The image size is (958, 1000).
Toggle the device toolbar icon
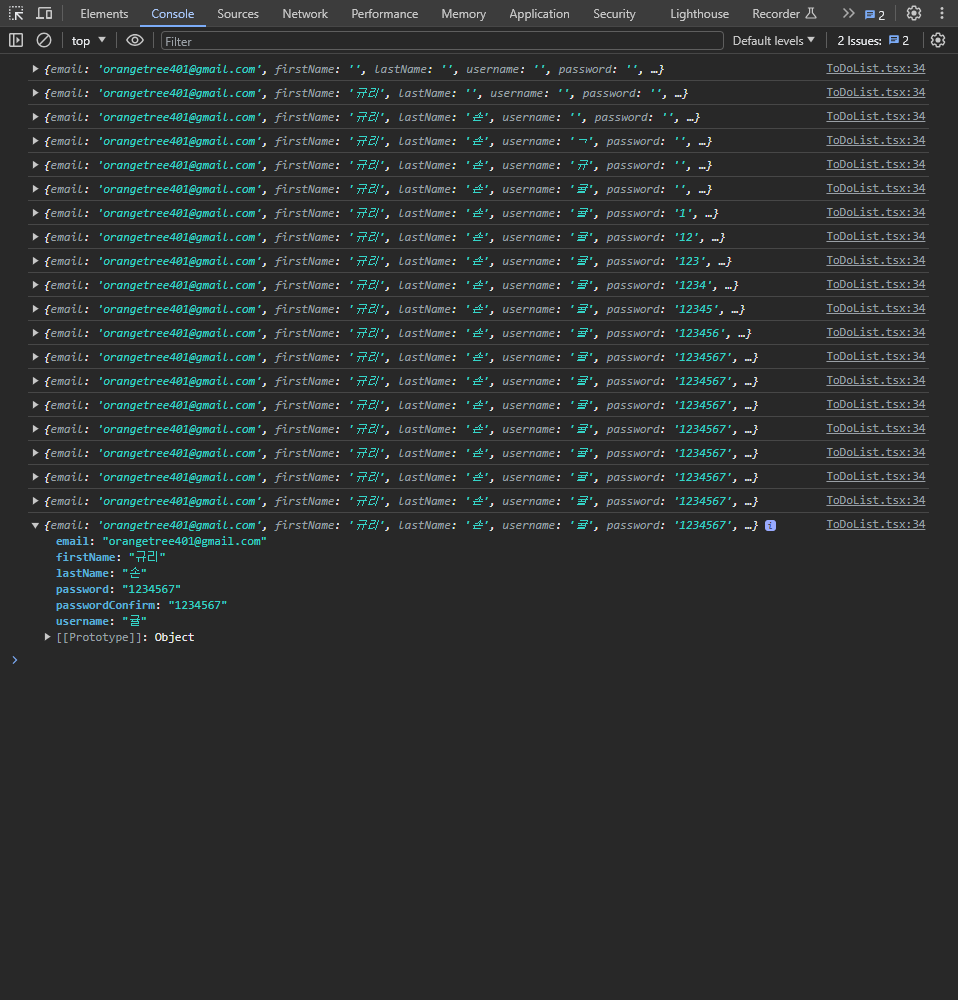[44, 13]
